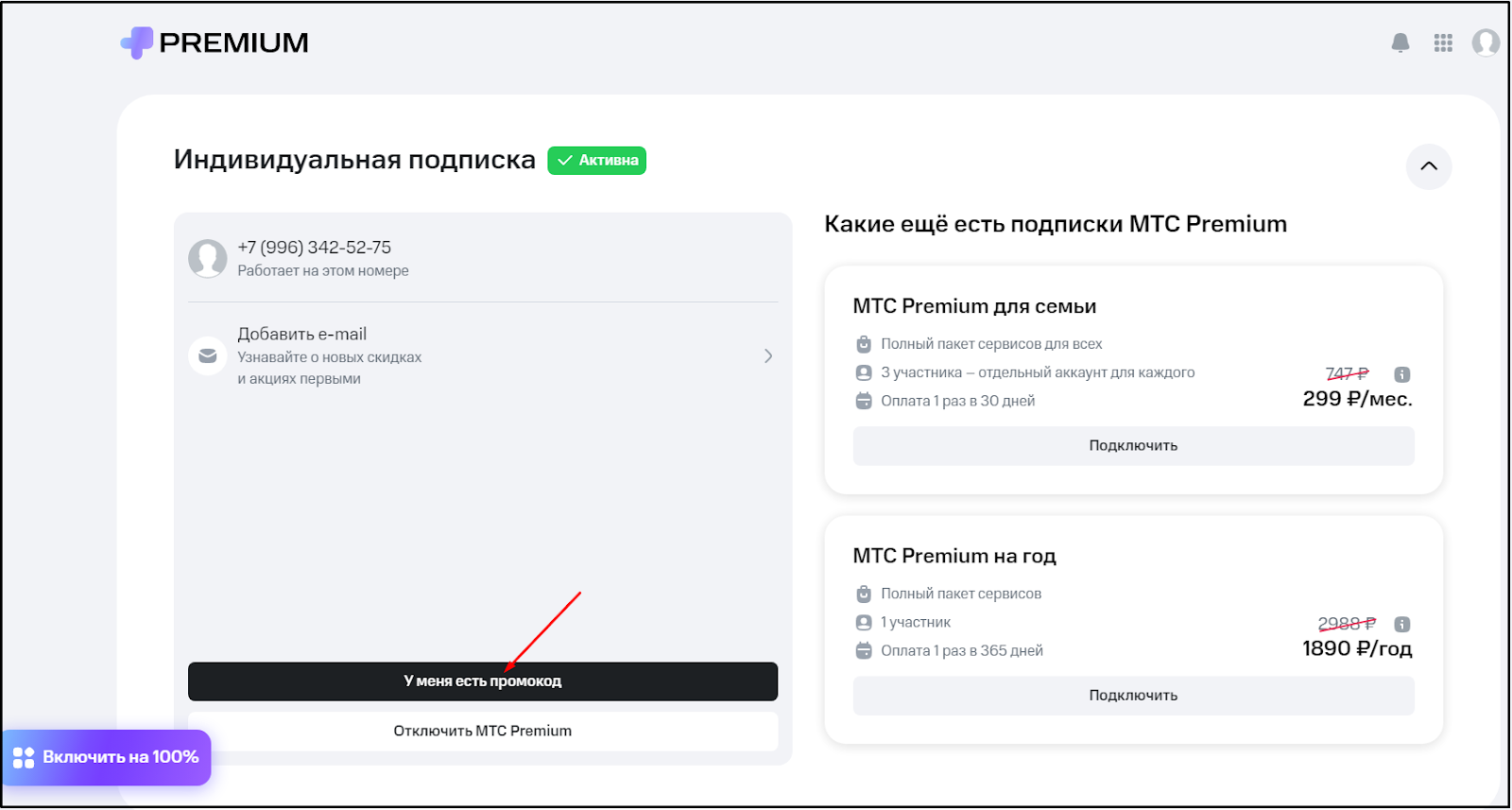This screenshot has width=1512, height=810.
Task: Connect МТС Premium на год with Подключить
Action: pyautogui.click(x=1134, y=696)
